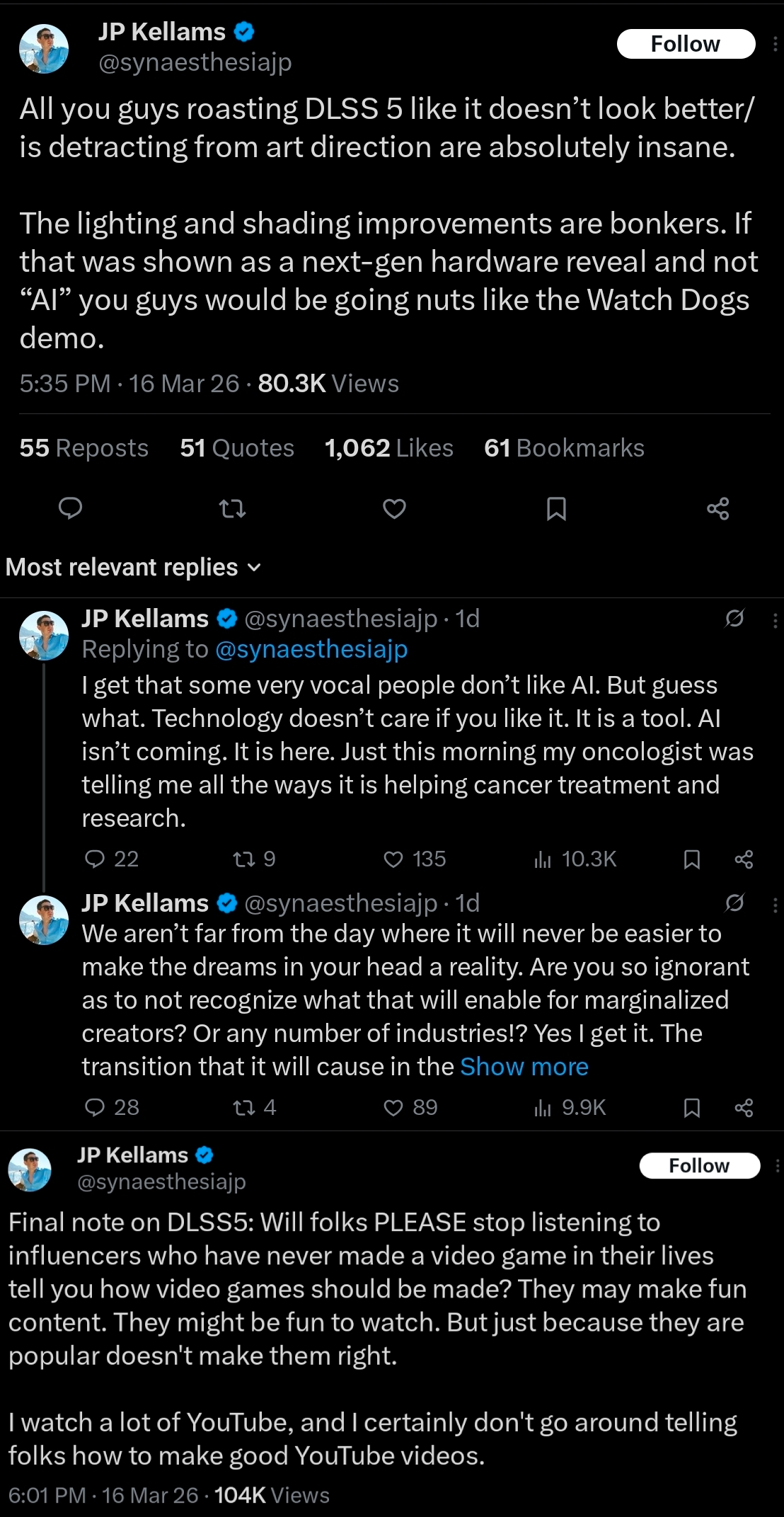Screen dimensions: 784x1517
Task: Follow JP Kellams from top tweet
Action: pos(685,44)
